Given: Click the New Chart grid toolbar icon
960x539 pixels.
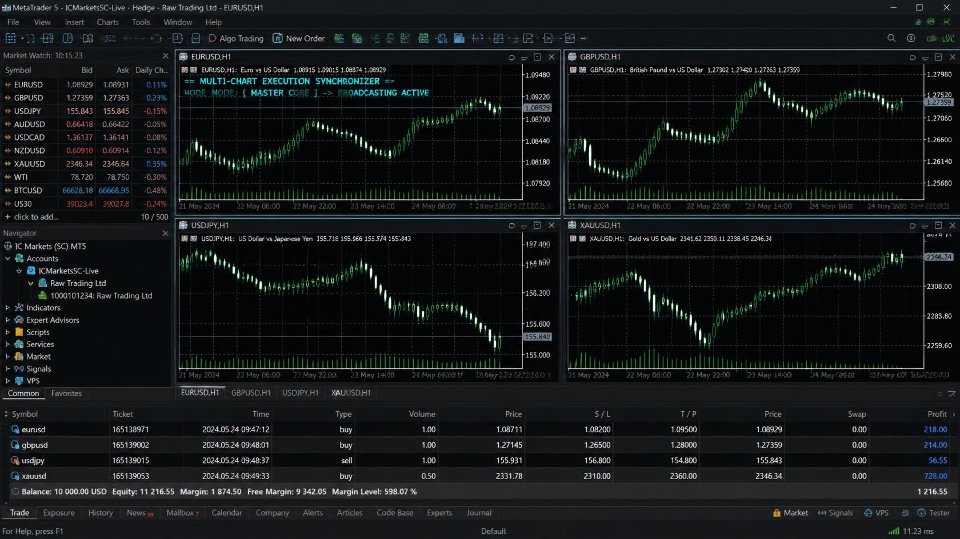Looking at the screenshot, I should coord(10,38).
